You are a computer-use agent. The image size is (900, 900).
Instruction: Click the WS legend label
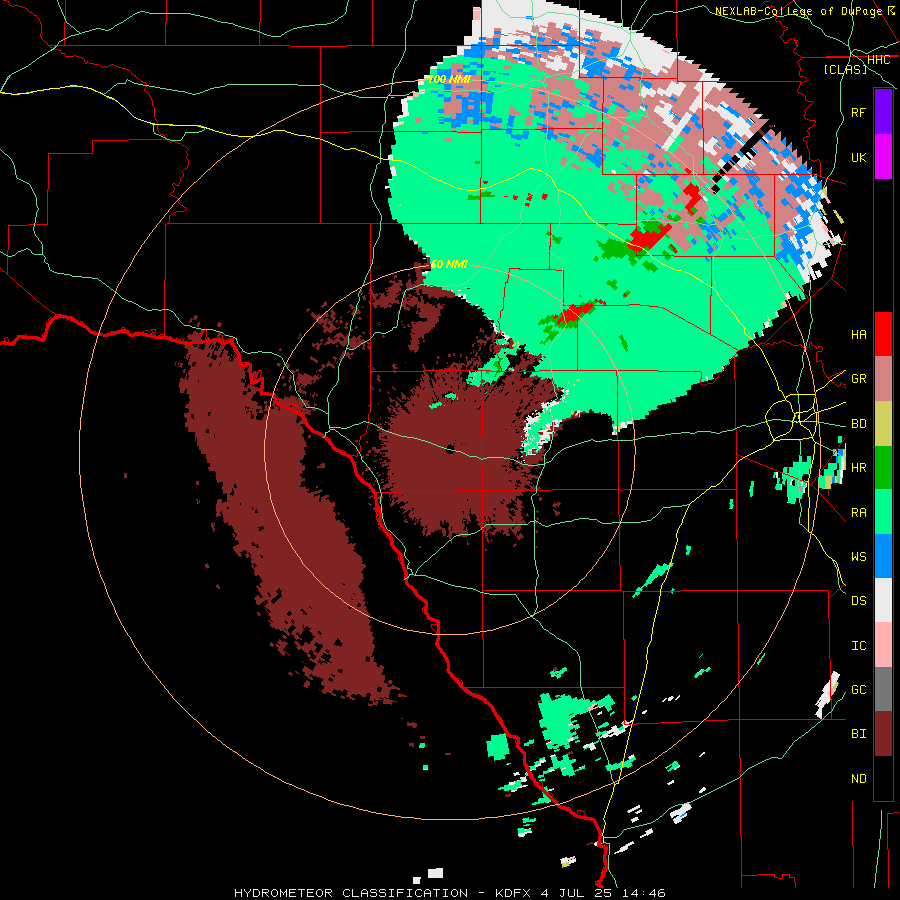click(x=859, y=557)
